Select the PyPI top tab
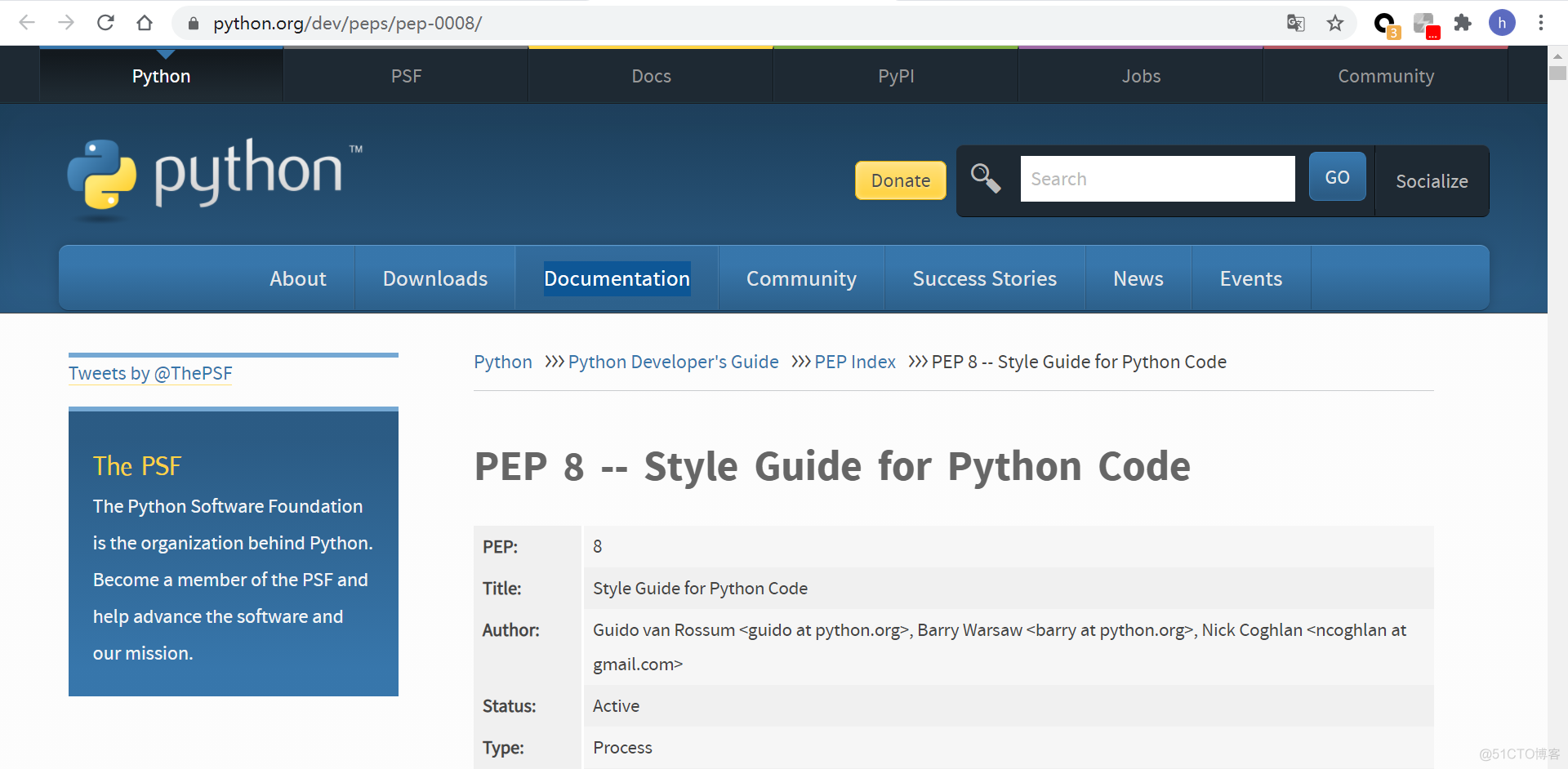1568x769 pixels. (x=896, y=76)
